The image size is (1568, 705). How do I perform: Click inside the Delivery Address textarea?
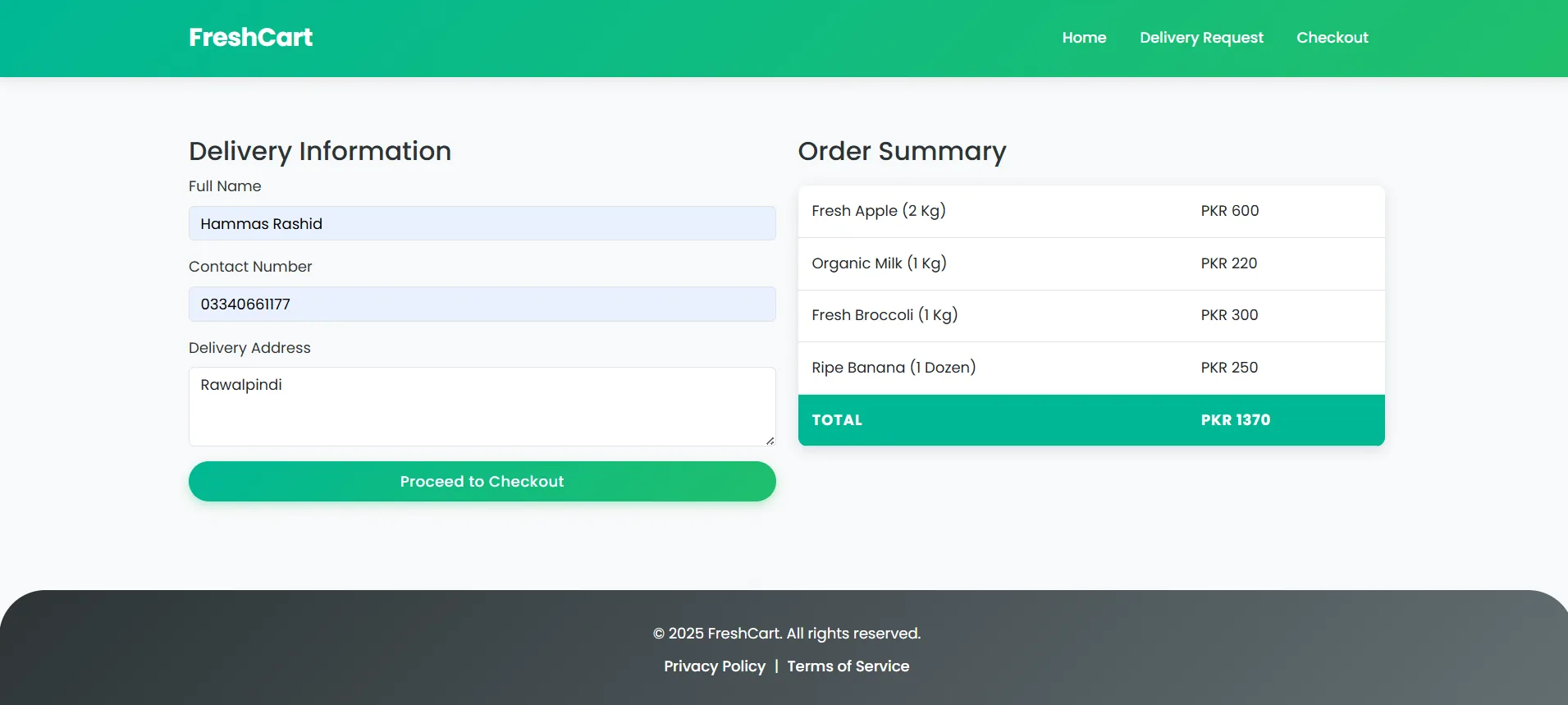[x=482, y=406]
